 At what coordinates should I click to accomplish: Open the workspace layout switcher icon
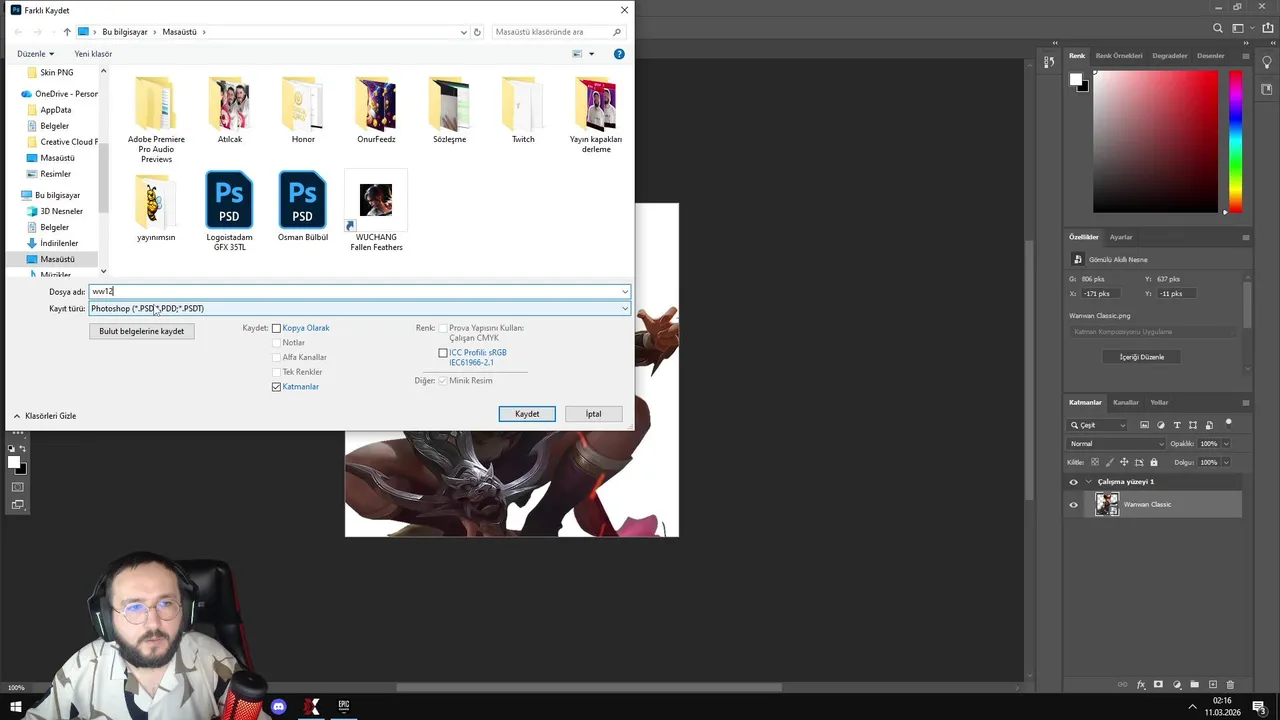tap(1240, 28)
